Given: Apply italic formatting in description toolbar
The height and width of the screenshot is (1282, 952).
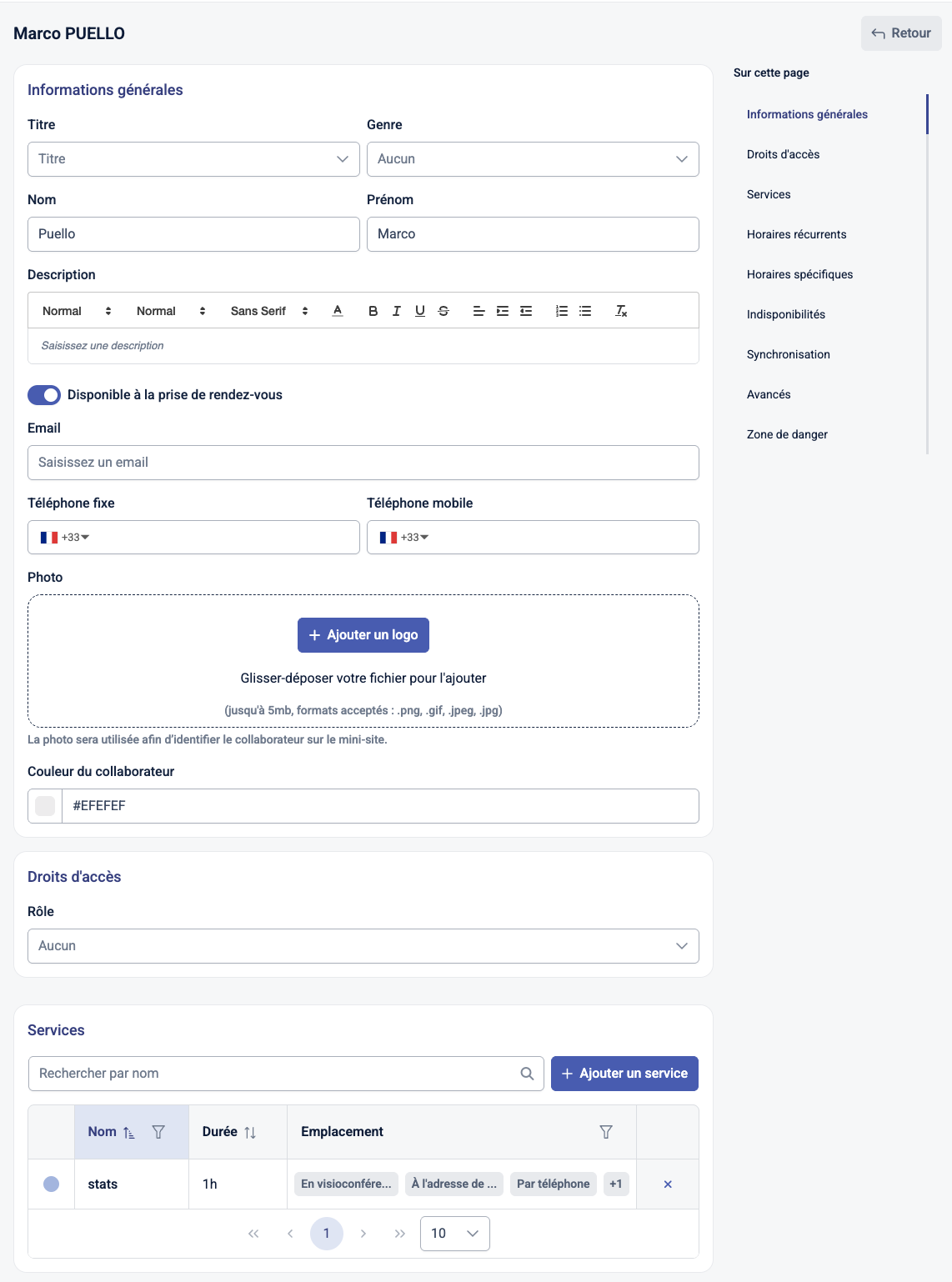Looking at the screenshot, I should tap(397, 311).
